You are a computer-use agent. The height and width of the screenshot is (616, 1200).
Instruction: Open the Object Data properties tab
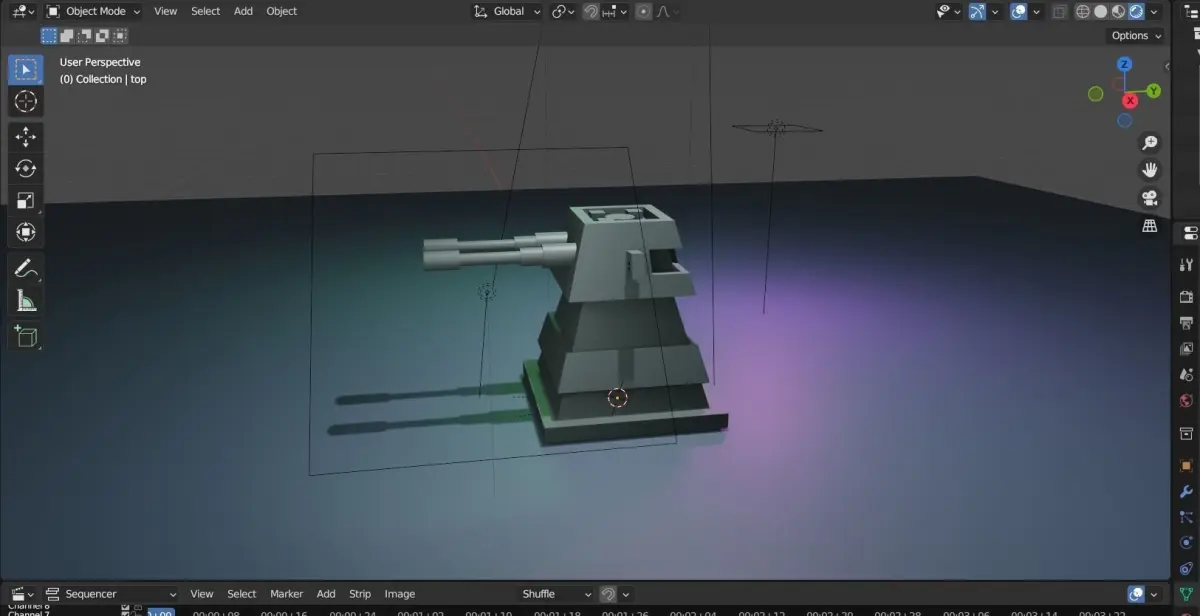coord(1186,594)
